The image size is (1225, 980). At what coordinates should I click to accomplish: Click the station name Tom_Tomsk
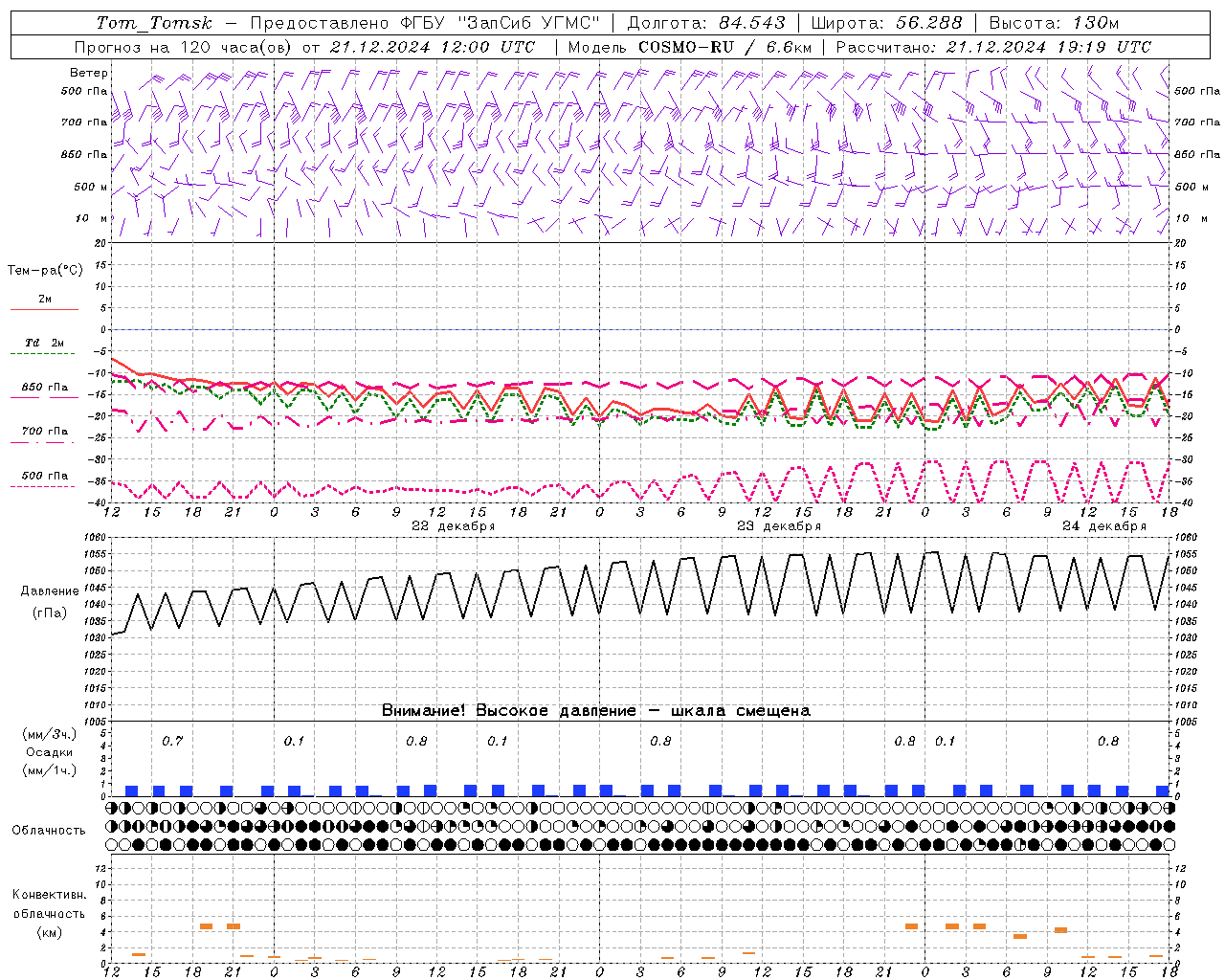(154, 23)
